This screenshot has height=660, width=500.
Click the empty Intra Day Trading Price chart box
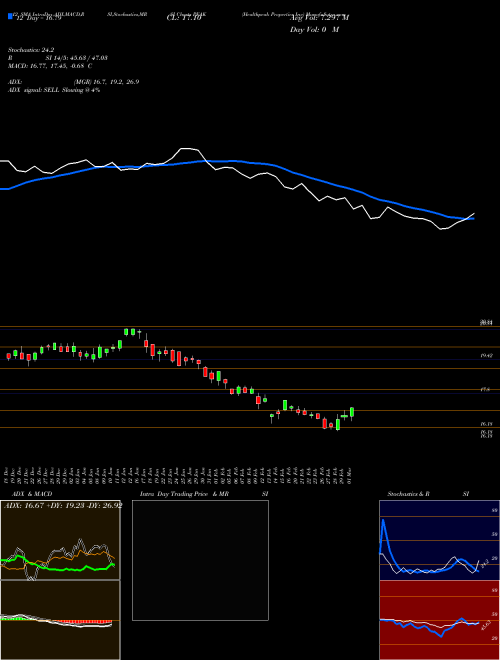[x=200, y=560]
